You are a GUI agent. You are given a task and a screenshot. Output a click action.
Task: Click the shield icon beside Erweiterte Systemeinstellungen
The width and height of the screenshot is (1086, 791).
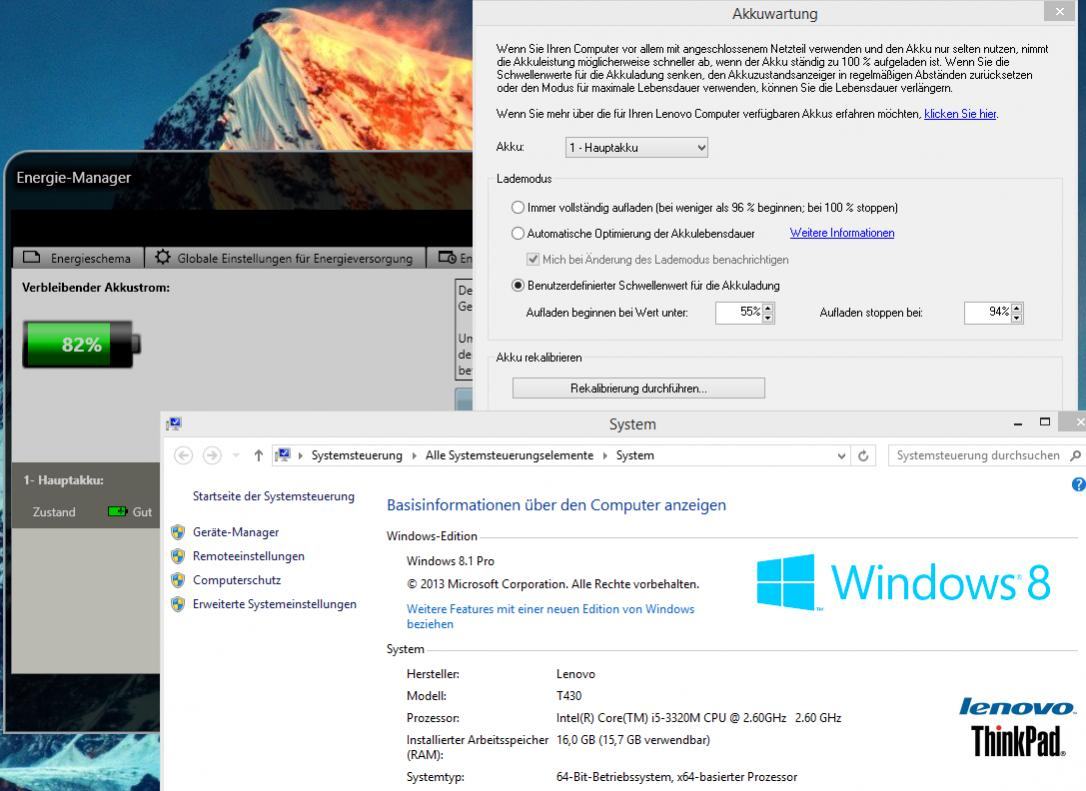point(178,604)
